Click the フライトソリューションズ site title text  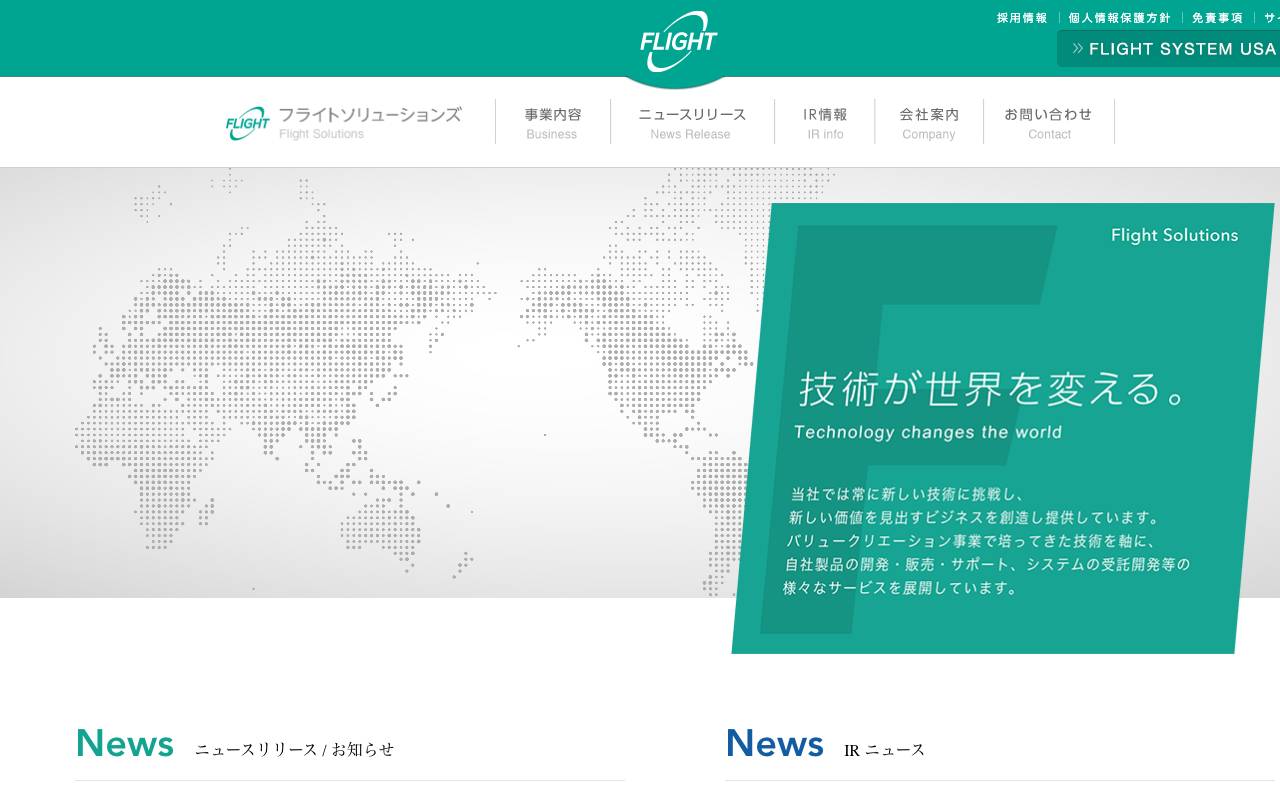[371, 114]
